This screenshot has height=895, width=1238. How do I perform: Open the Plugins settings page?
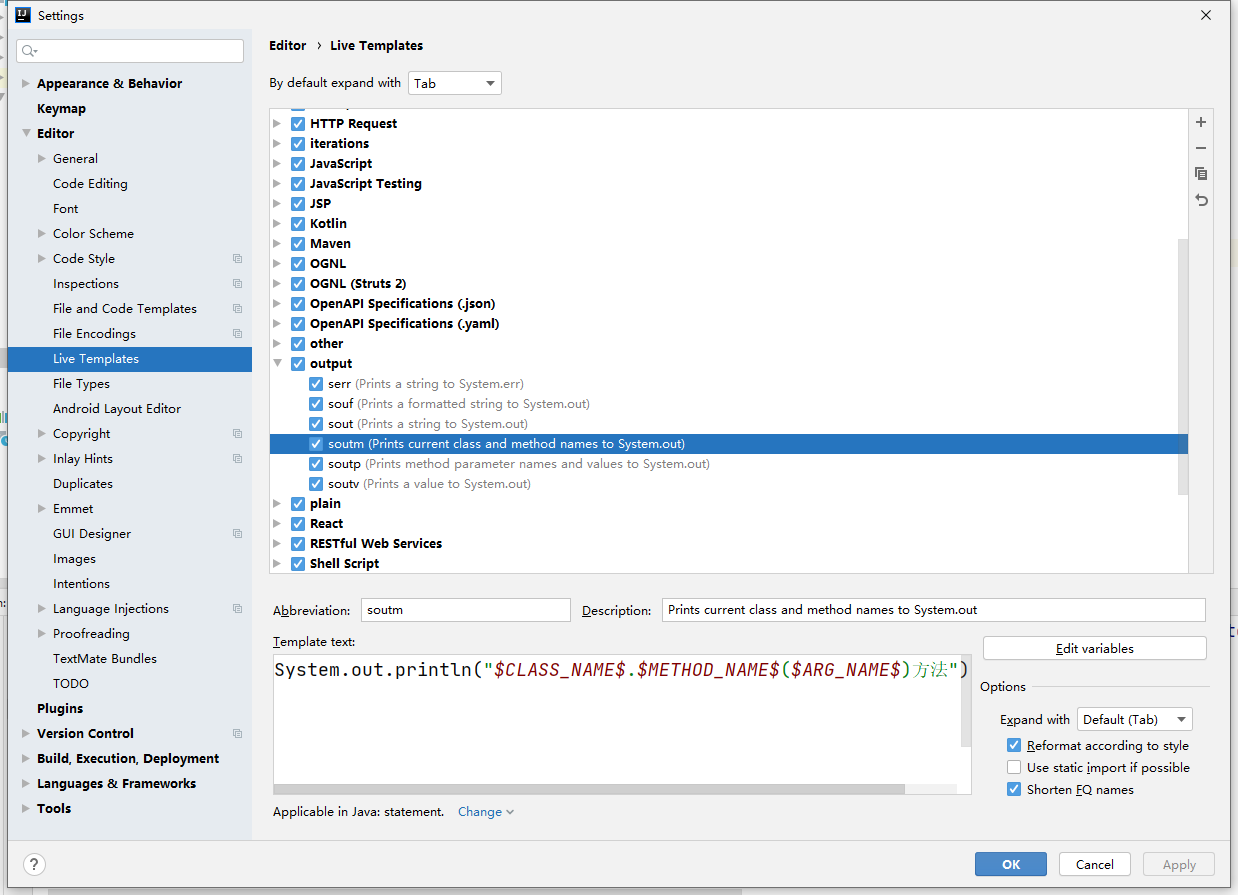[x=60, y=709]
